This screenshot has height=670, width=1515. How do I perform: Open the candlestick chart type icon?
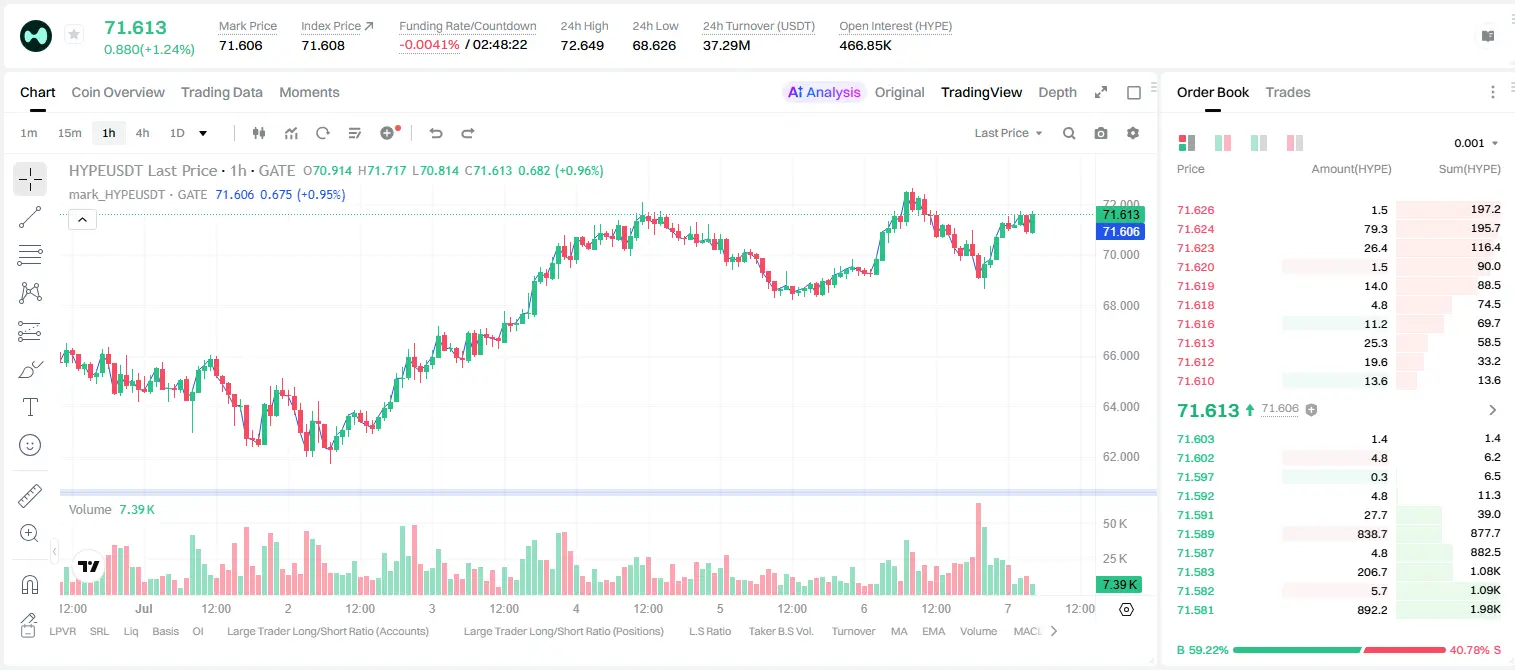[259, 133]
